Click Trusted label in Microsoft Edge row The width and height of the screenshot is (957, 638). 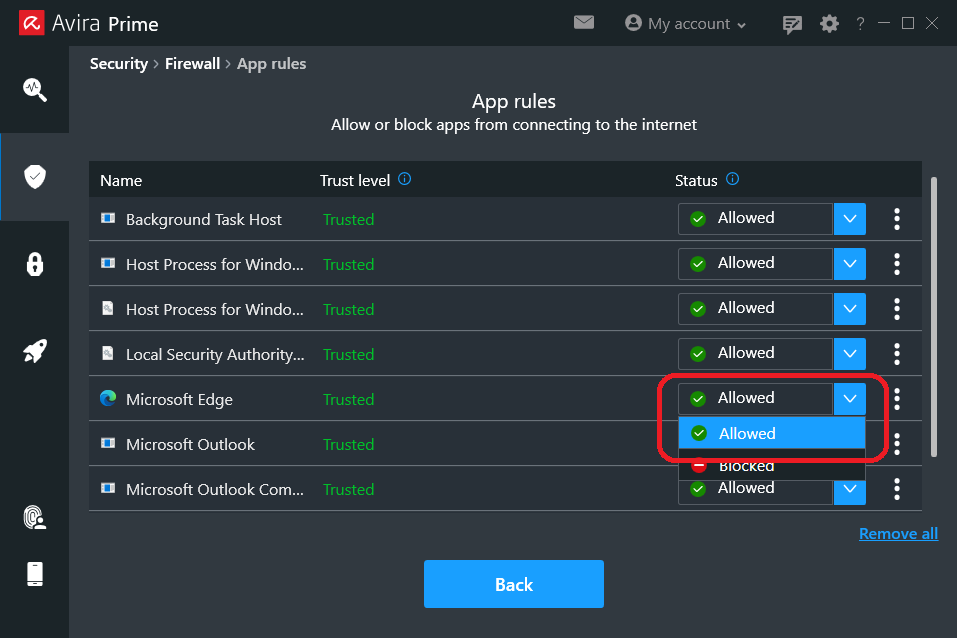point(348,399)
